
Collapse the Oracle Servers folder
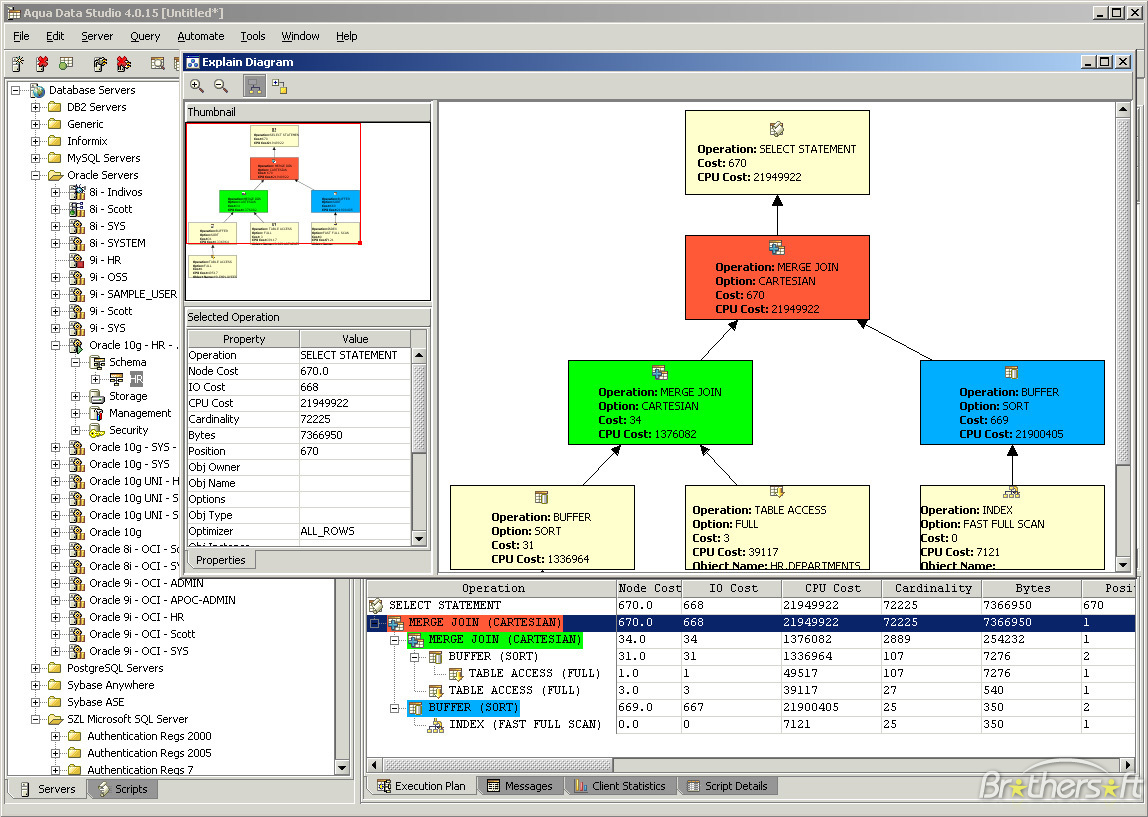pyautogui.click(x=35, y=175)
